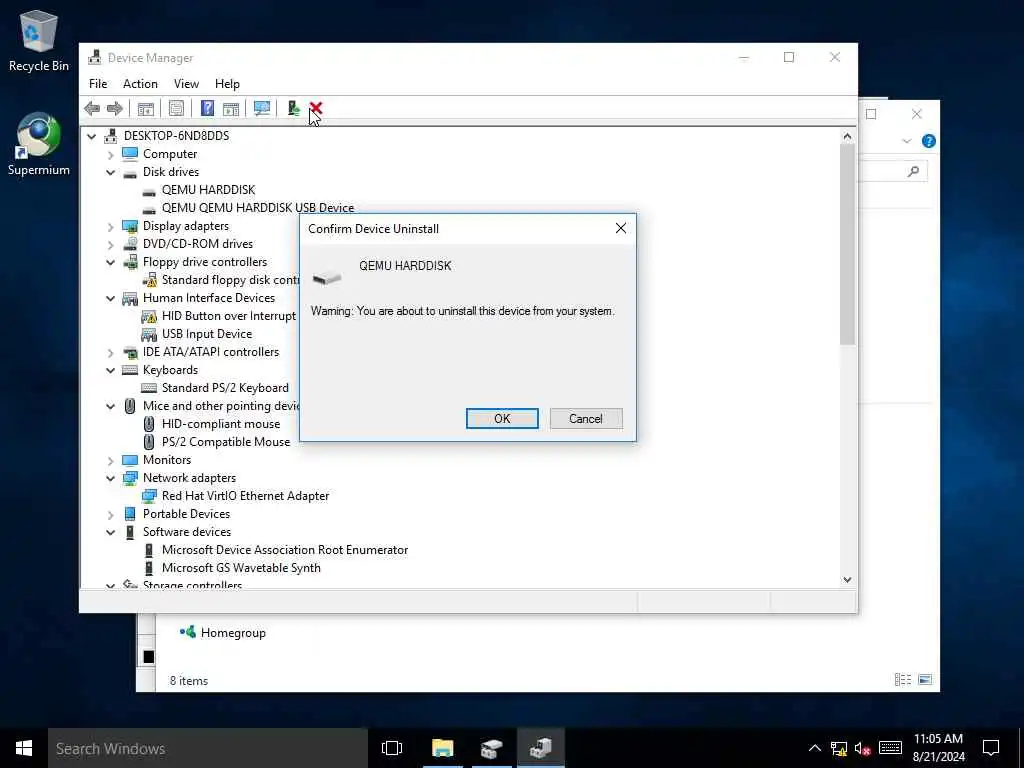Image resolution: width=1024 pixels, height=768 pixels.
Task: Select Standard PS/2 Keyboard entry
Action: point(225,388)
